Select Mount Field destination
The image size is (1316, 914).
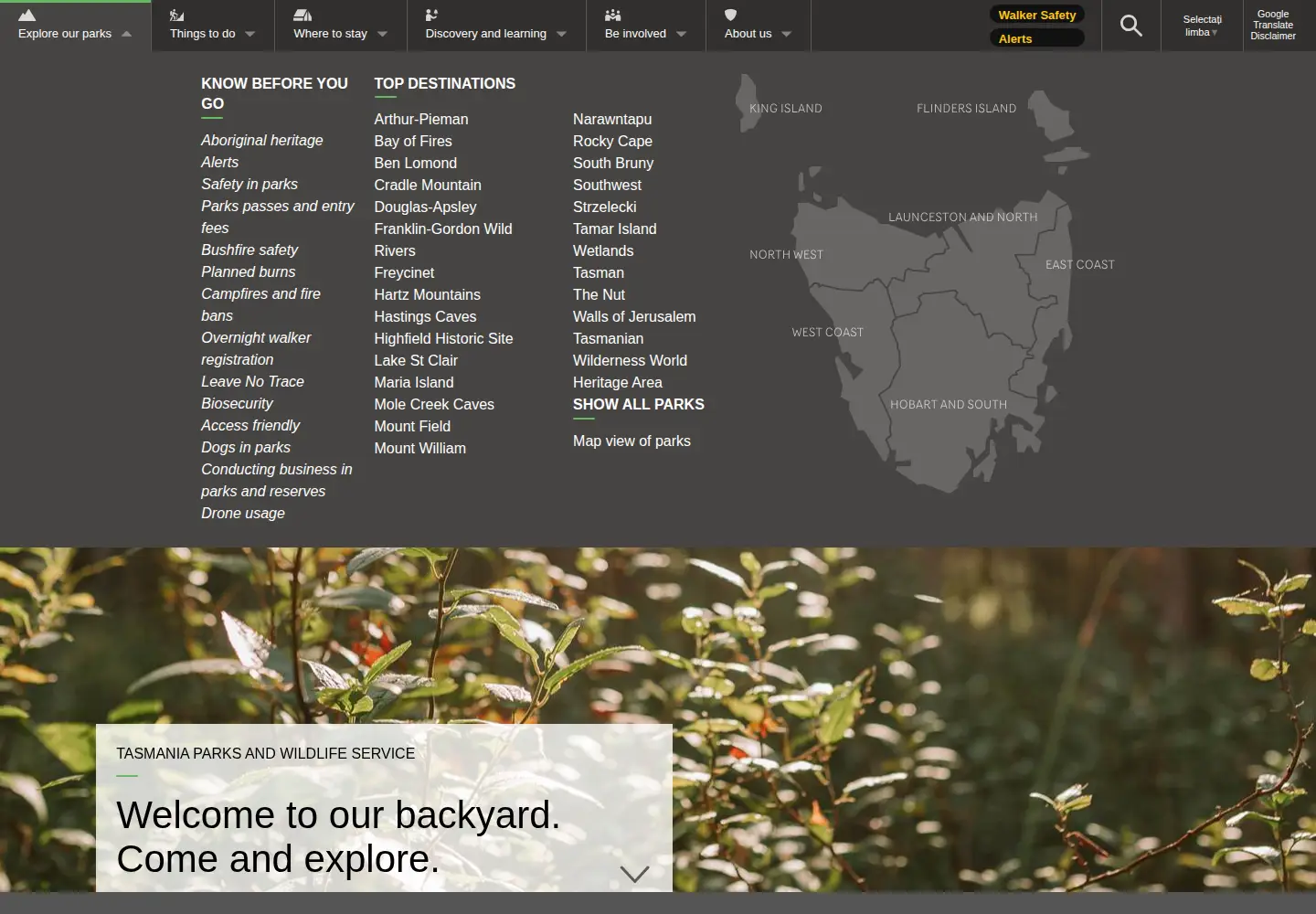pyautogui.click(x=412, y=426)
